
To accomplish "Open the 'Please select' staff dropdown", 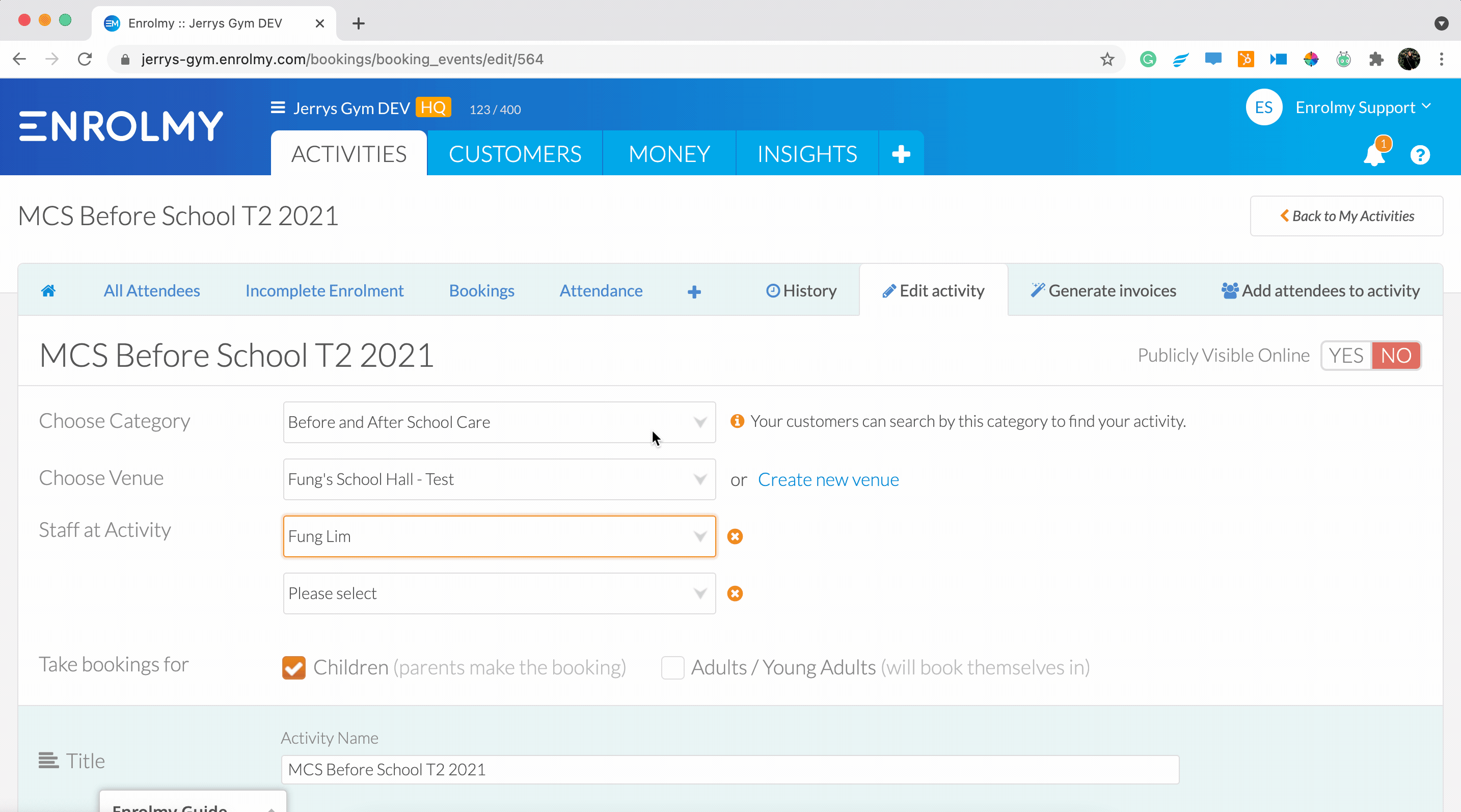I will click(499, 593).
